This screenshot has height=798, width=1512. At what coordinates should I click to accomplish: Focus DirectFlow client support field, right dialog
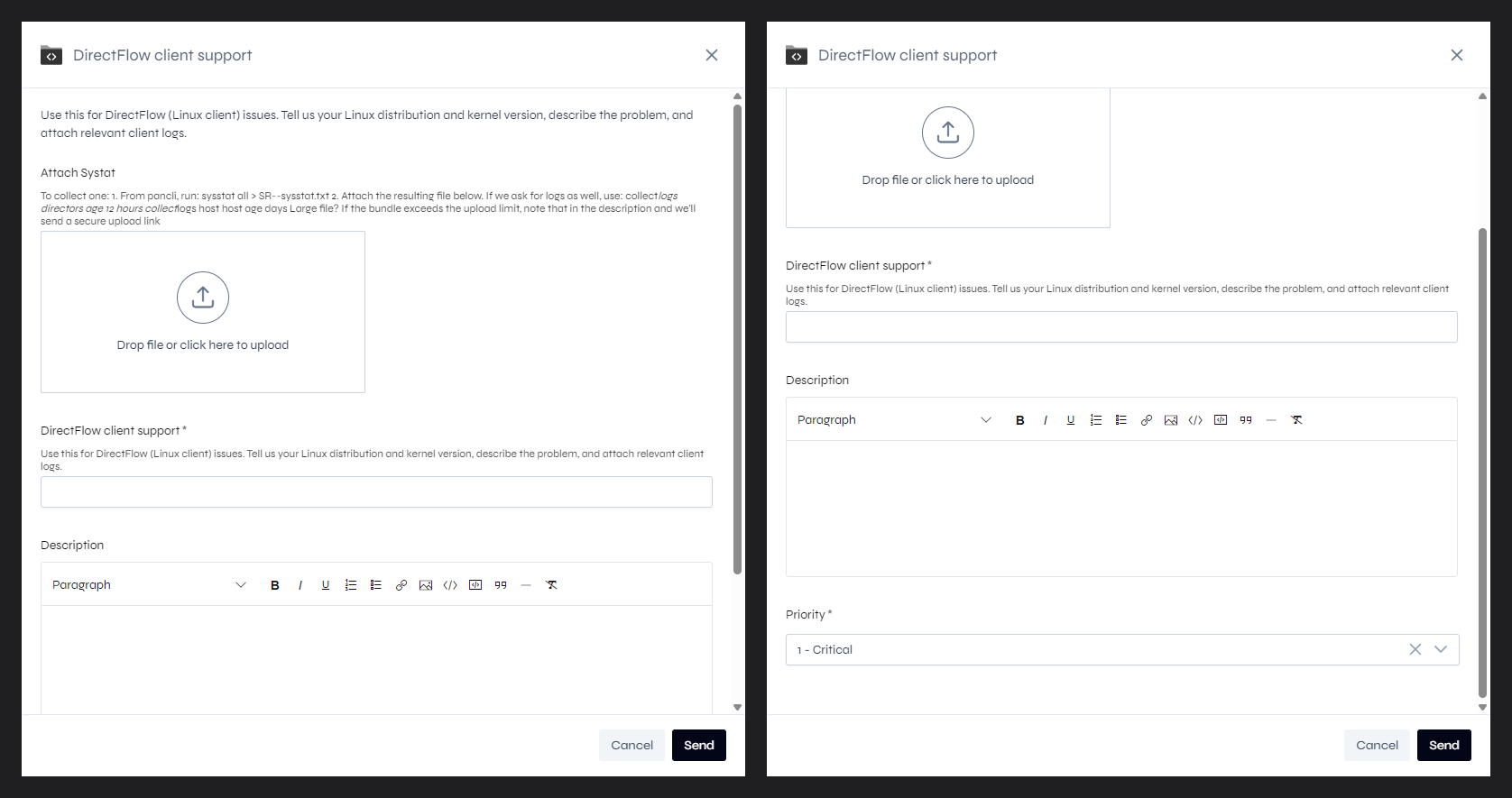point(1121,327)
